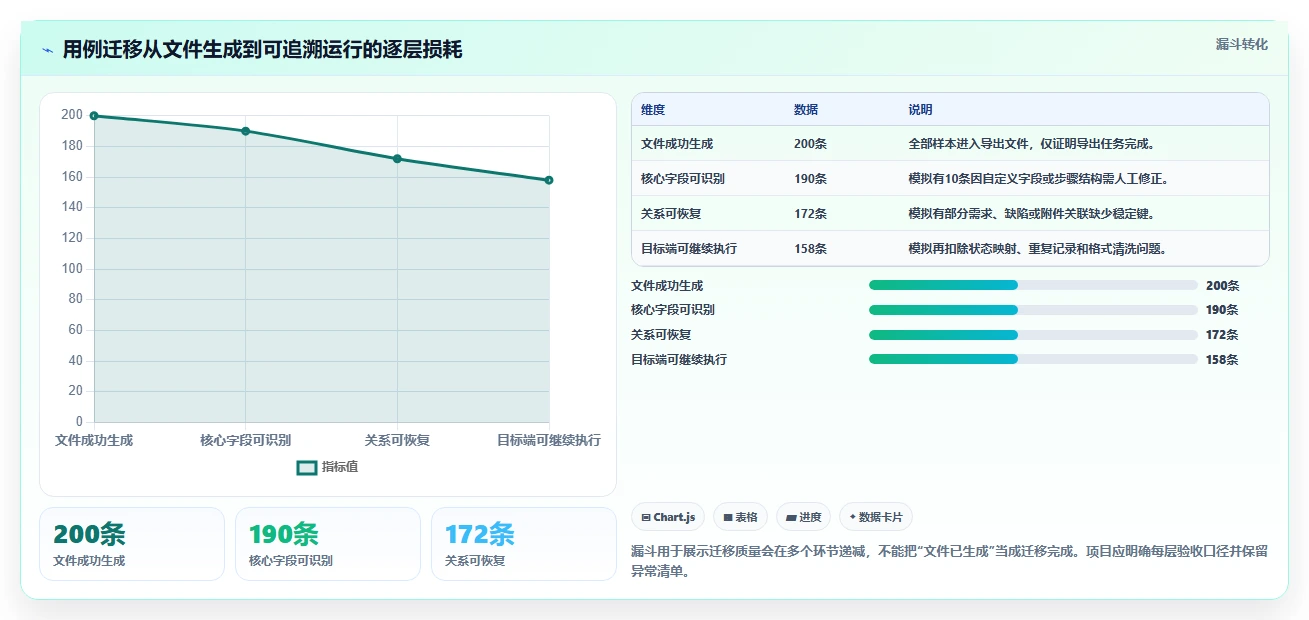Select the 进度 tag chip

(x=803, y=517)
